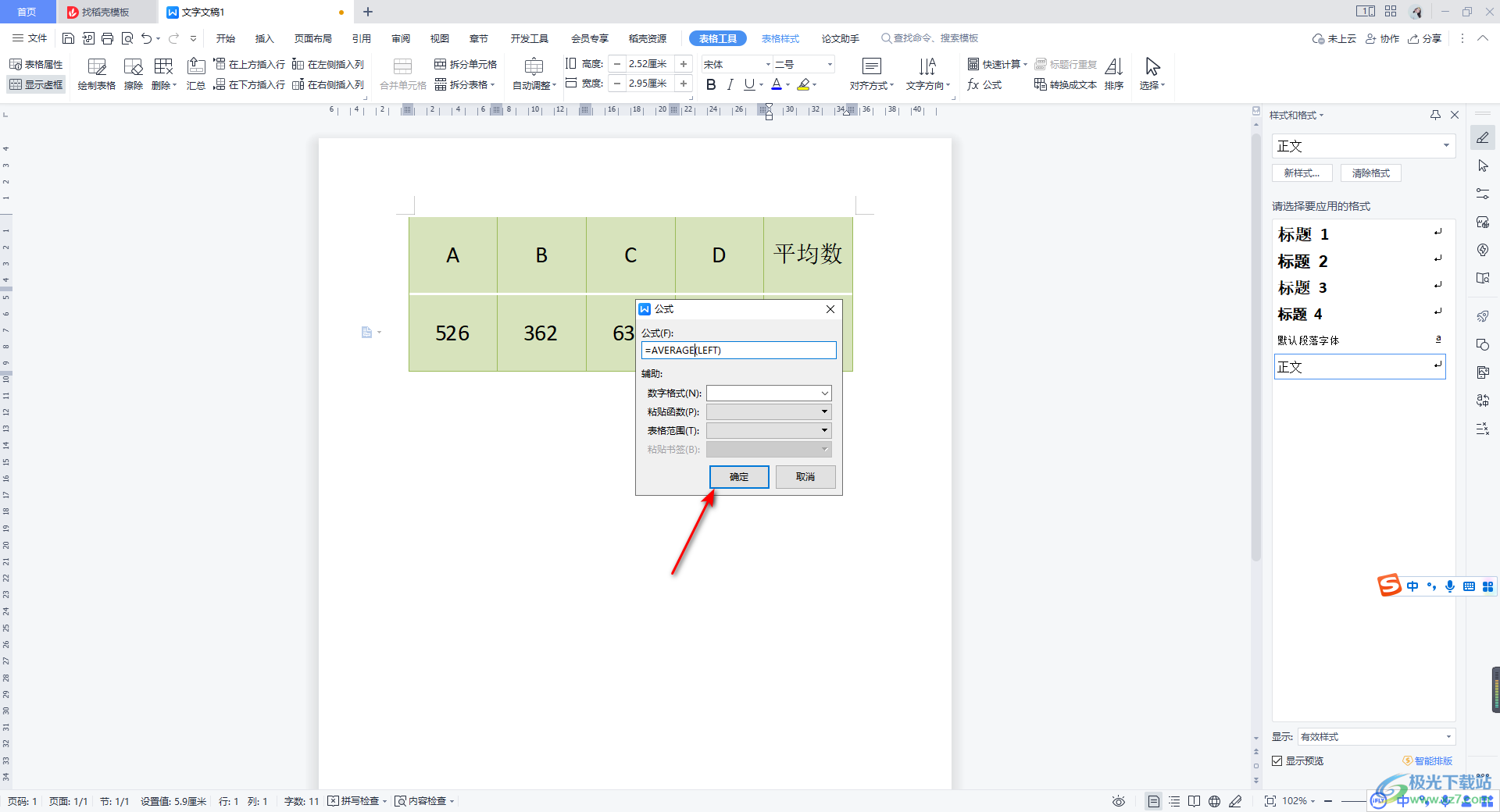1500x812 pixels.
Task: Decrease the column width value
Action: pos(617,84)
